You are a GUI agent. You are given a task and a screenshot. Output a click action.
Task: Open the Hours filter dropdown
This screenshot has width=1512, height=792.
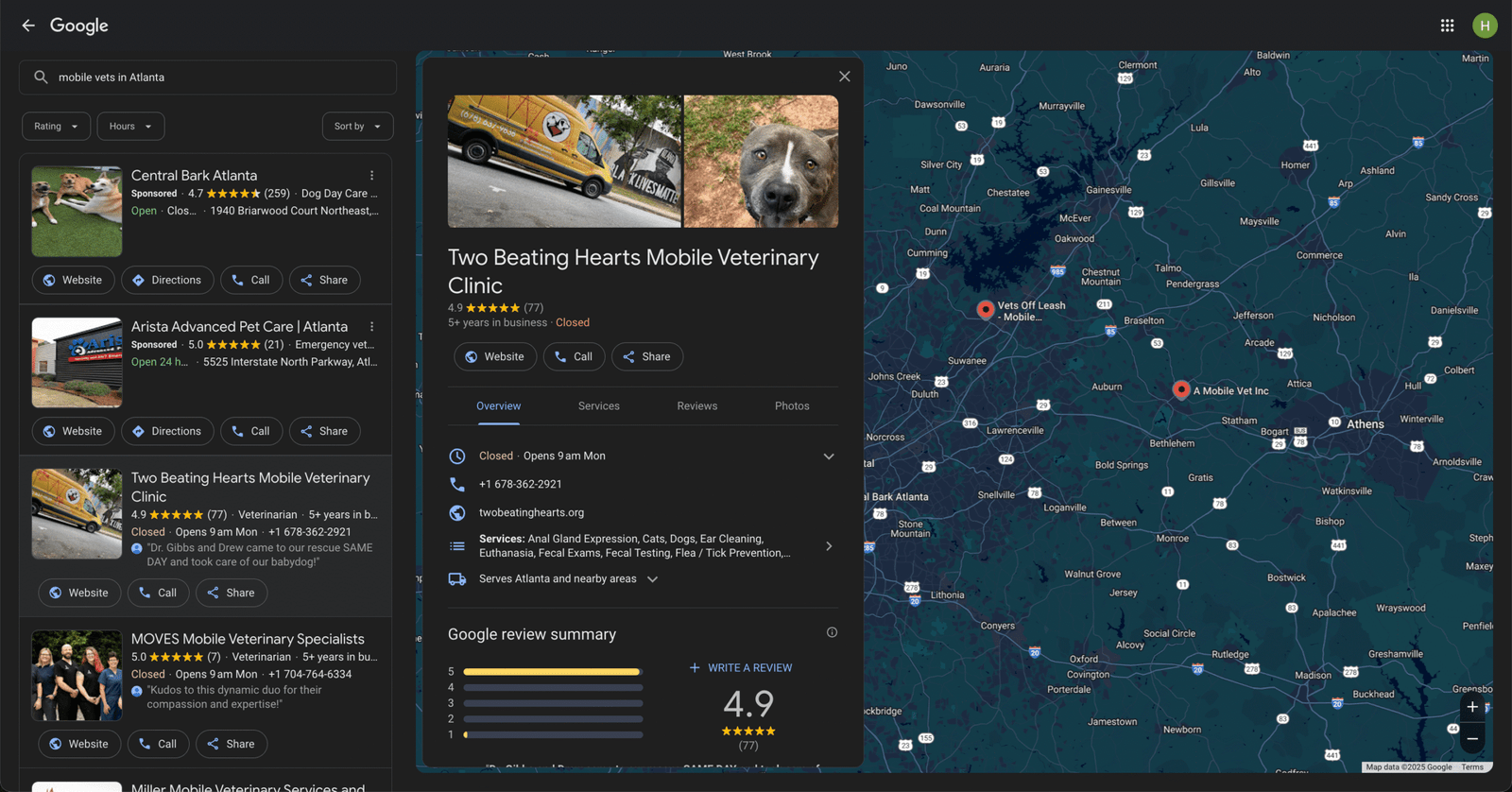point(130,127)
